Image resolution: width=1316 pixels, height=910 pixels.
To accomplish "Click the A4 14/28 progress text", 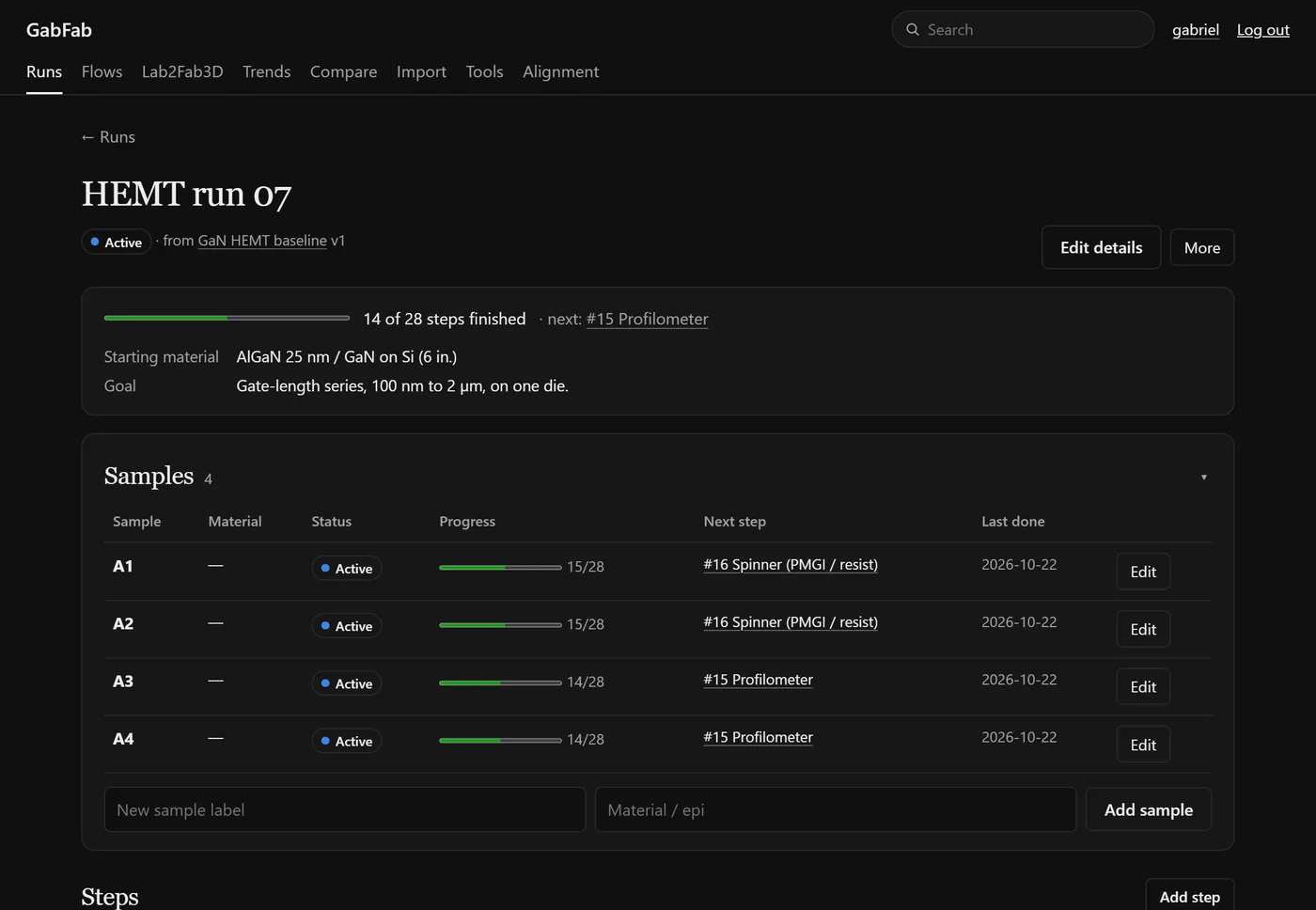I will (x=585, y=740).
